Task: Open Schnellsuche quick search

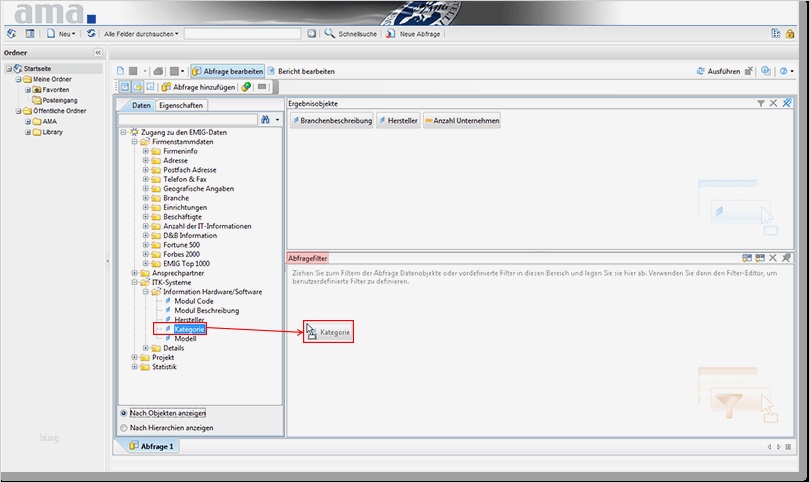Action: point(351,34)
